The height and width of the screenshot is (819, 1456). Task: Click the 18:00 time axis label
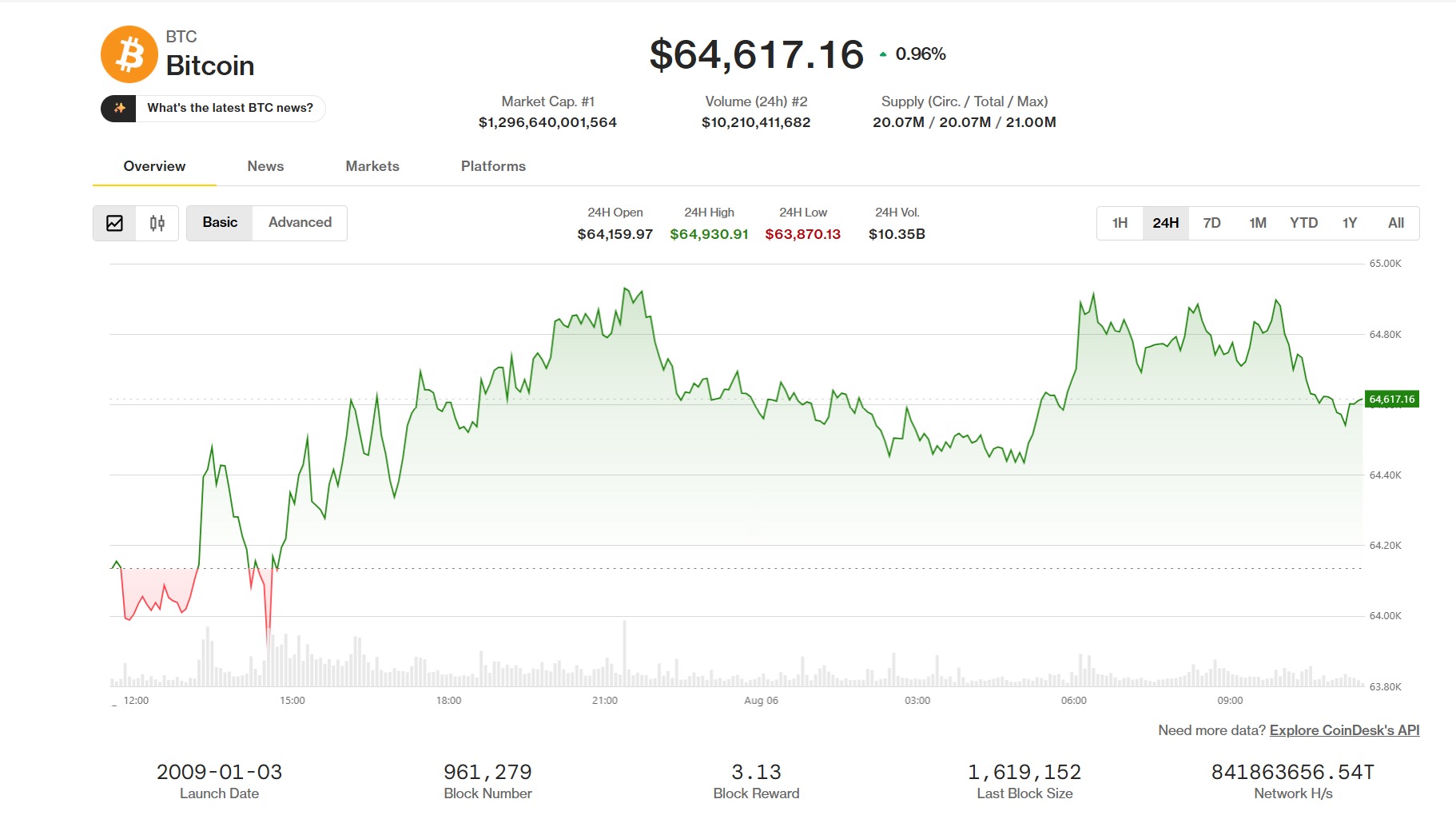click(448, 701)
